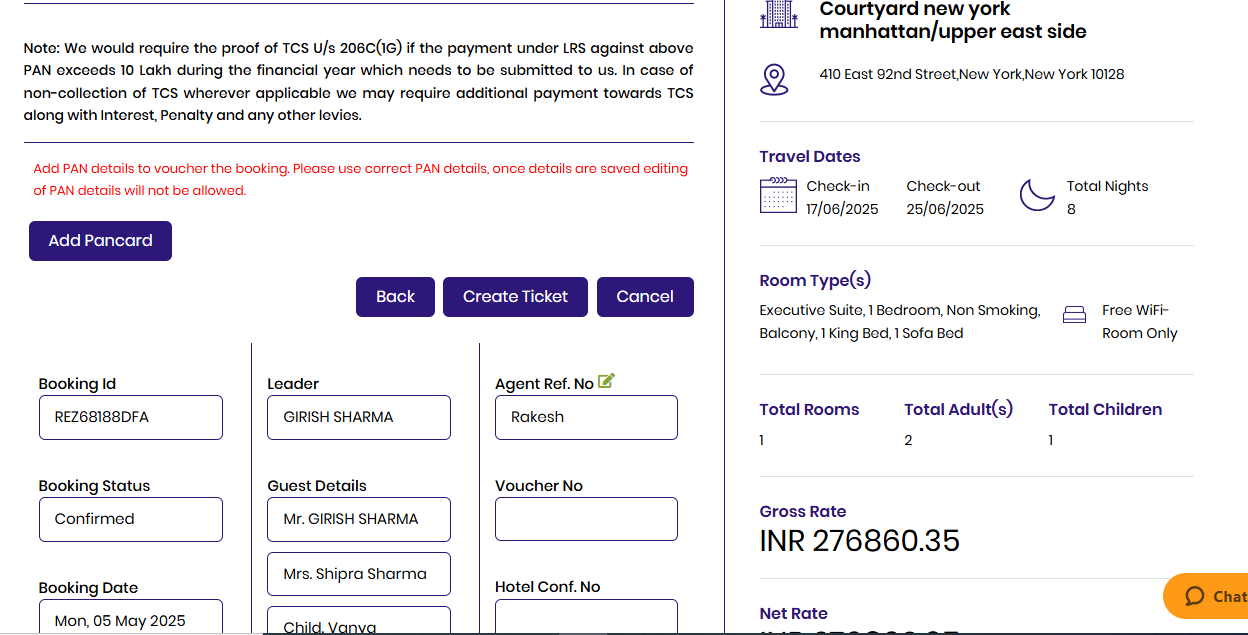The height and width of the screenshot is (635, 1248).
Task: Click hotel name Courtyard new york manhattan
Action: click(952, 20)
